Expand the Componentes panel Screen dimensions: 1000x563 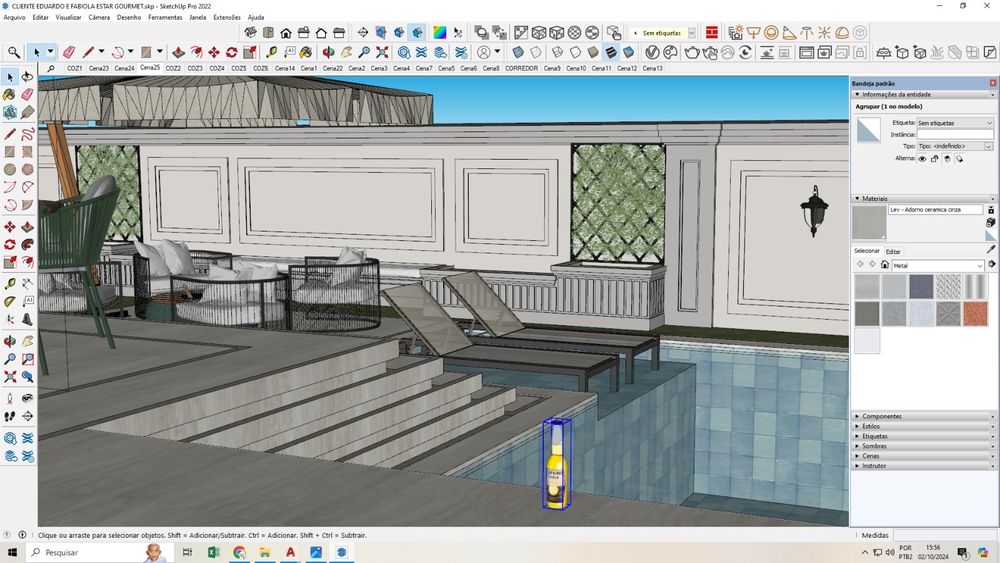[x=881, y=416]
